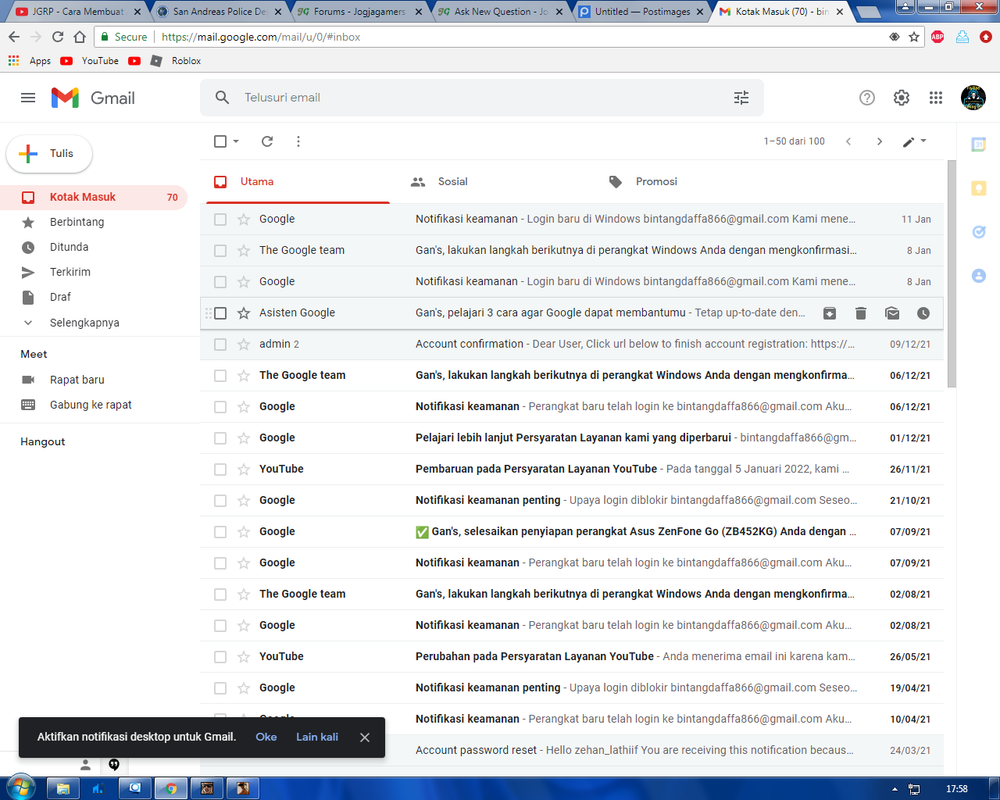The height and width of the screenshot is (800, 1000).
Task: Tick the select-all emails checkbox
Action: [x=220, y=141]
